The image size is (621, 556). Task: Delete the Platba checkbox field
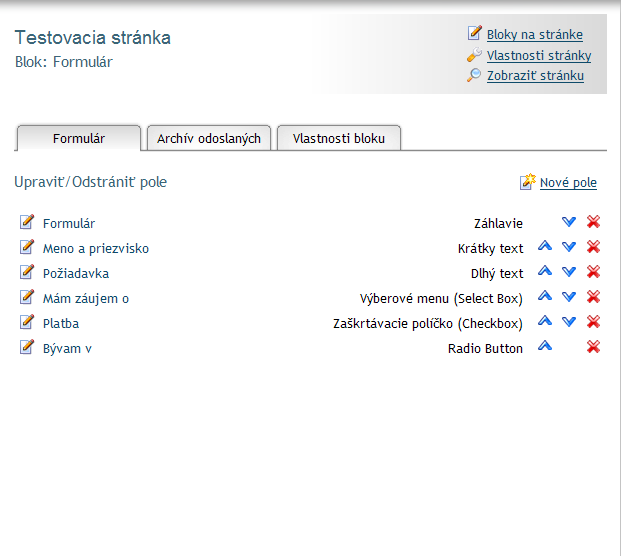pyautogui.click(x=593, y=322)
